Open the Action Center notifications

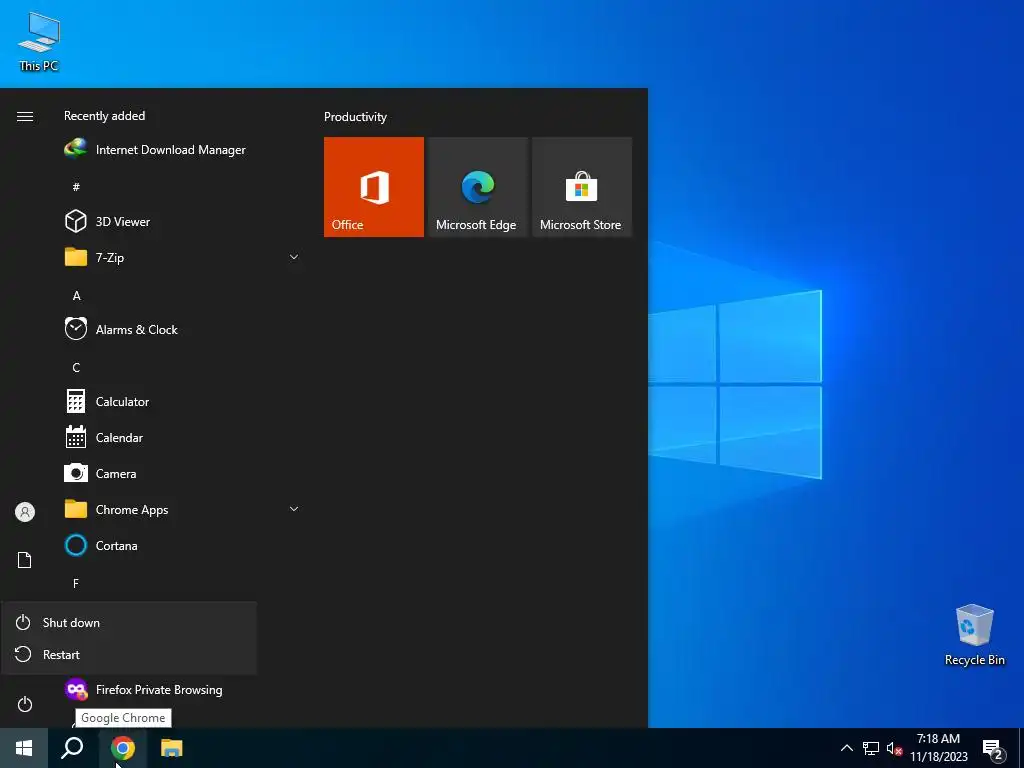coord(993,748)
